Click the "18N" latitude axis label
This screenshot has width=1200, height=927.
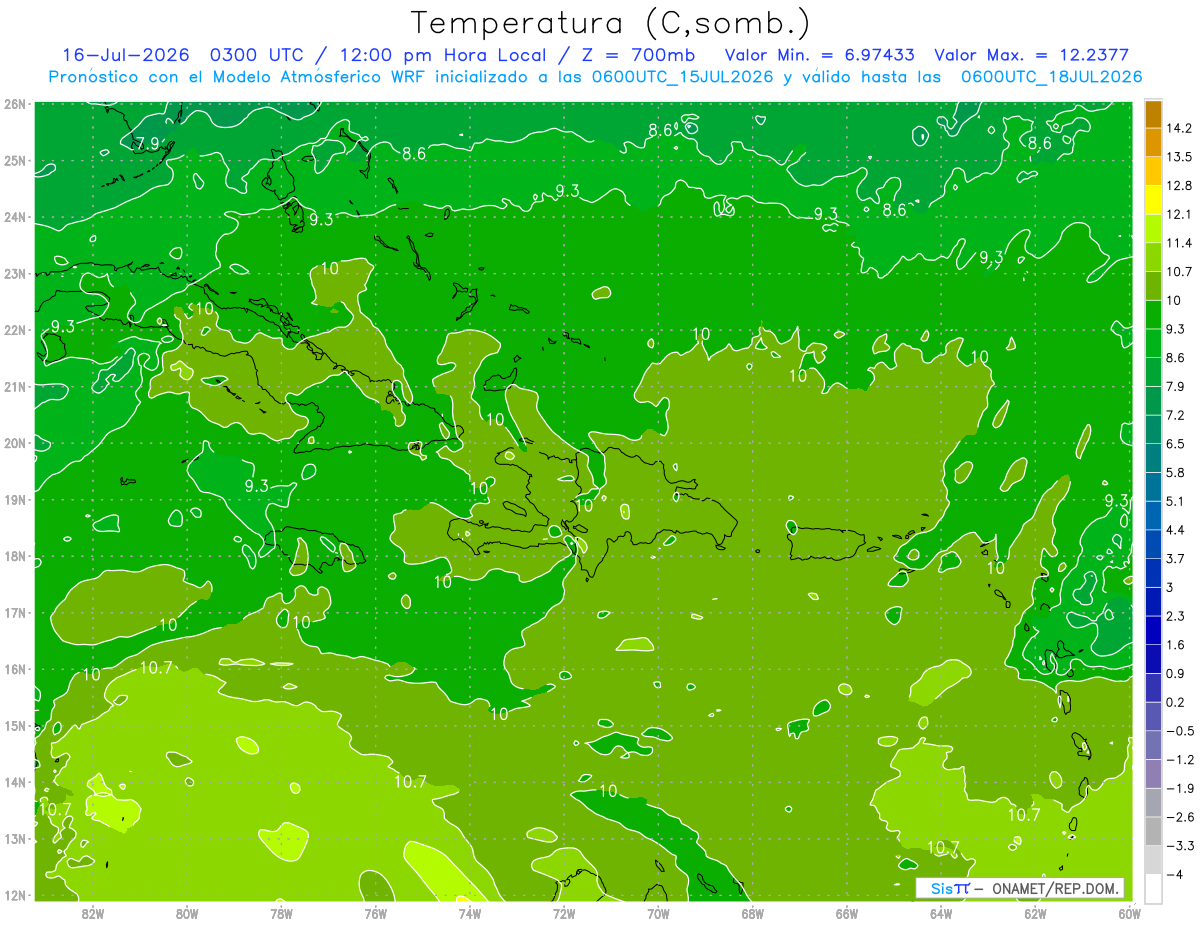(15, 556)
